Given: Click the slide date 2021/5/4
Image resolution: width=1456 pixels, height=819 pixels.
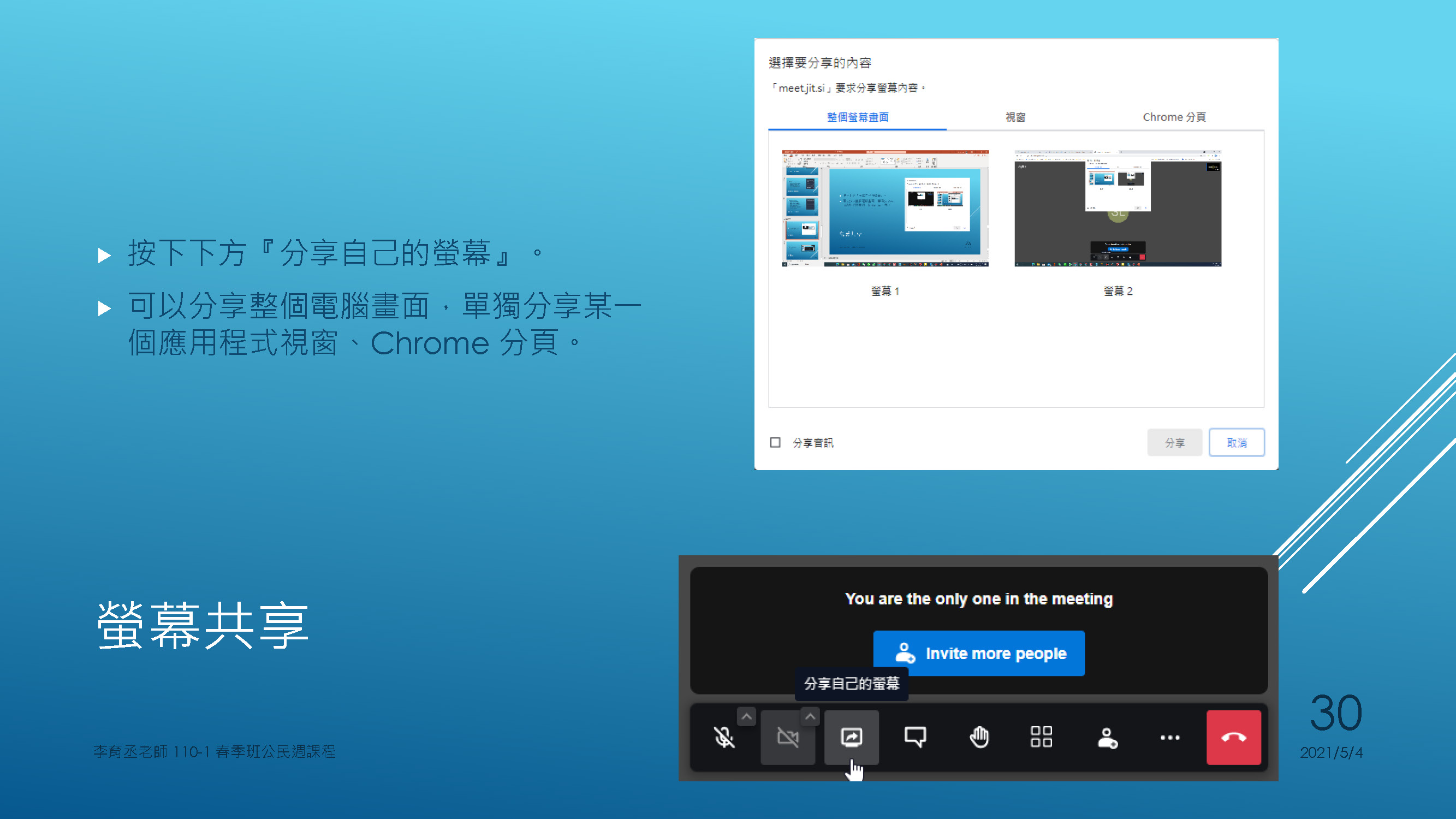Looking at the screenshot, I should click(1331, 753).
